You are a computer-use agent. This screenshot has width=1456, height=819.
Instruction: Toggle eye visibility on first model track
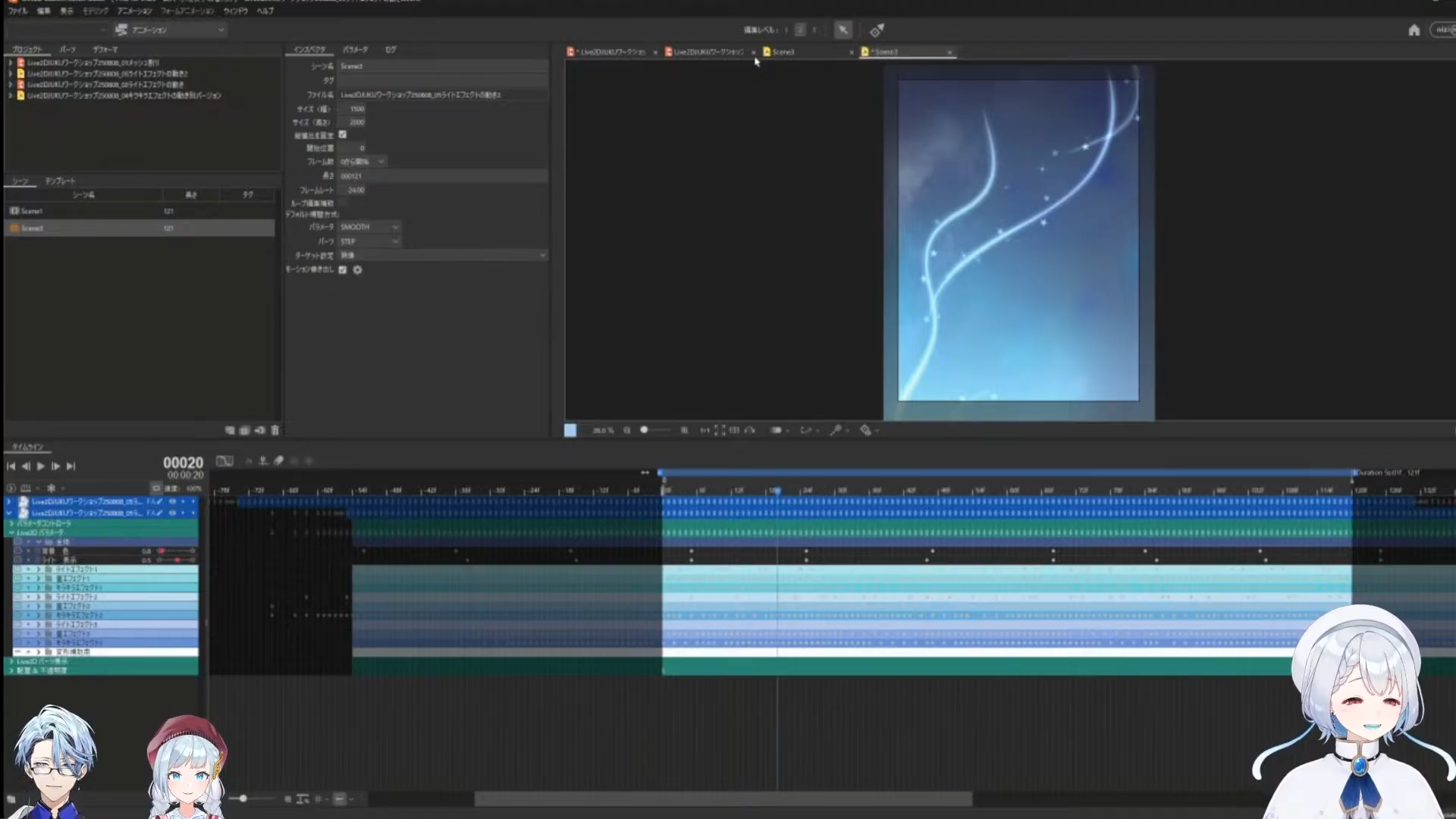pyautogui.click(x=172, y=501)
